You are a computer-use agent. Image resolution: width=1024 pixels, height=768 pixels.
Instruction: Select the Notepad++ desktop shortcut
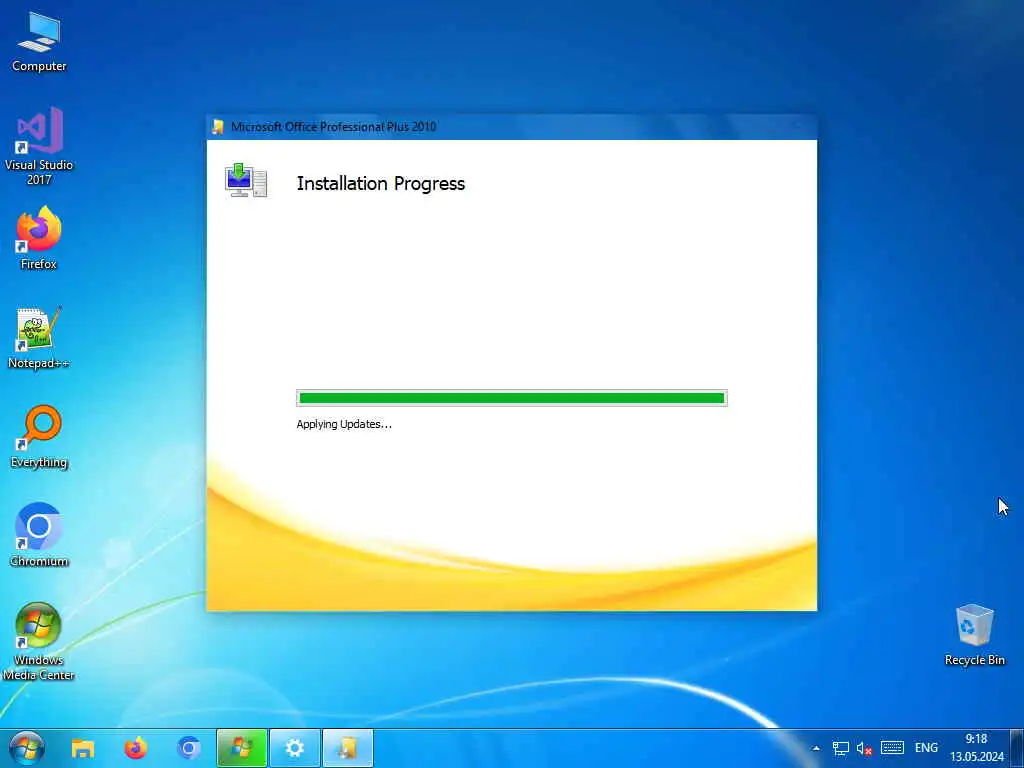coord(39,338)
